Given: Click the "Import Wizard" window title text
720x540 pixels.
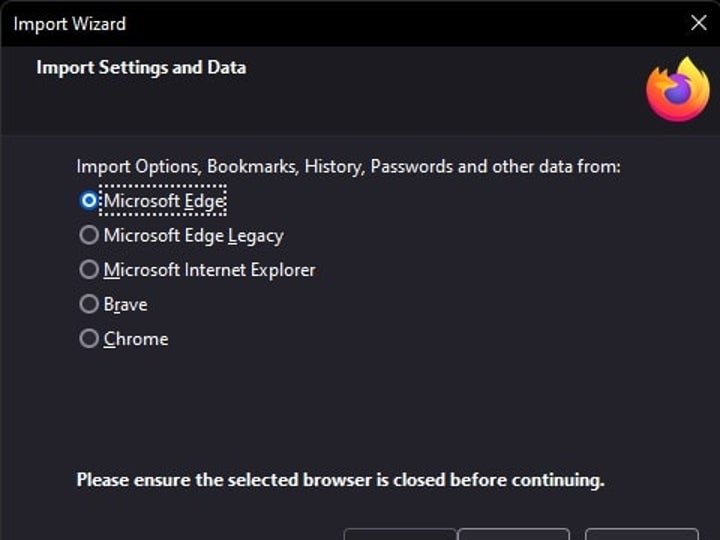Looking at the screenshot, I should 70,23.
